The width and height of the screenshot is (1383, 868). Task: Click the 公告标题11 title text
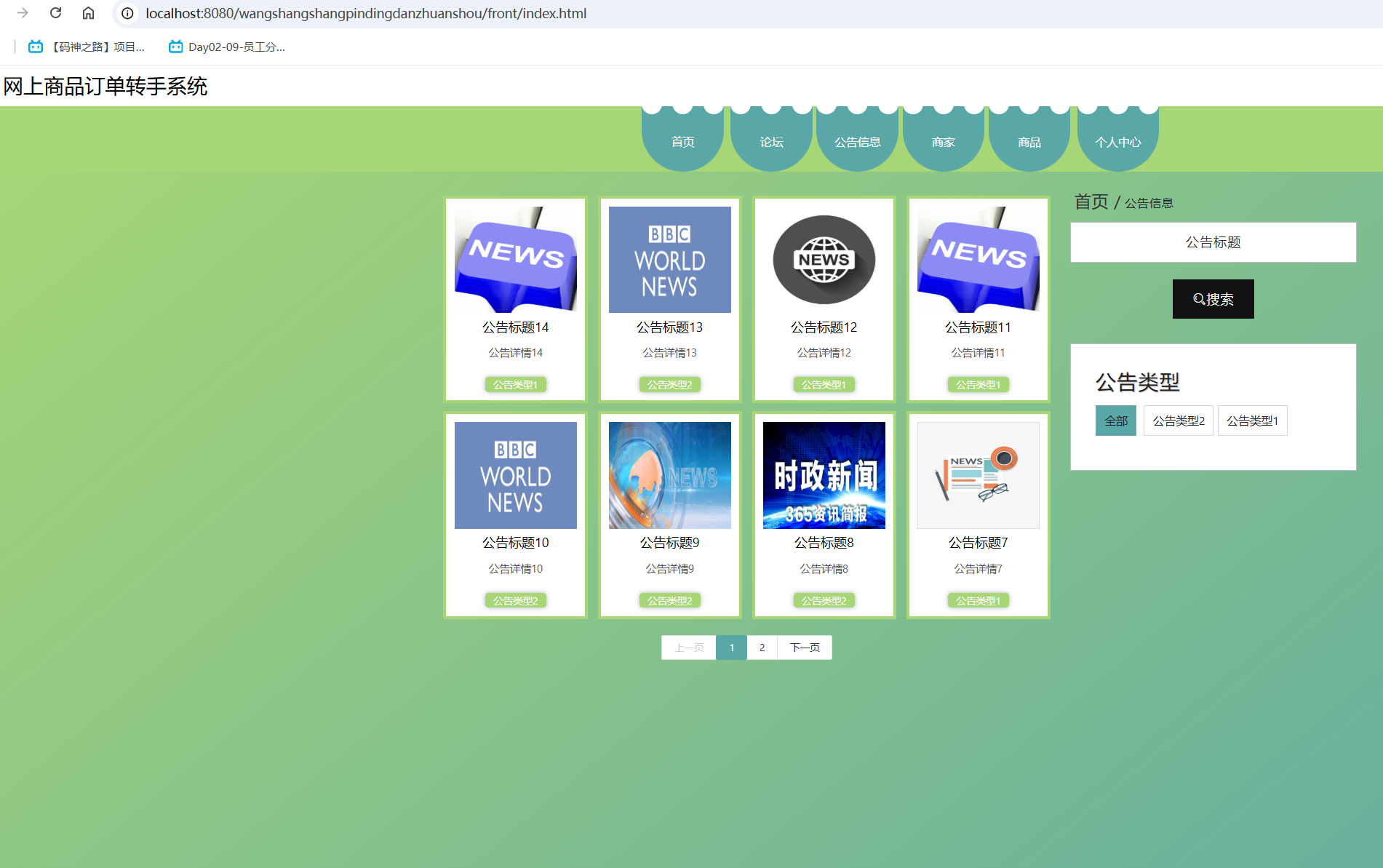click(979, 327)
